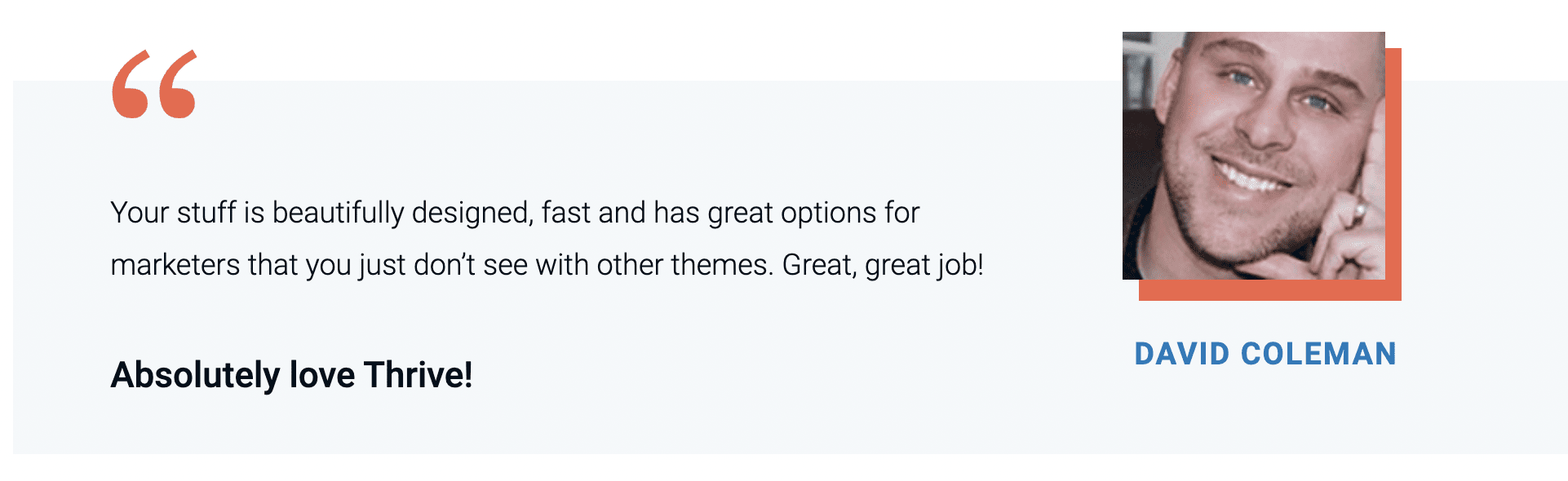Click the word "Absolutely" in the bold line

[x=195, y=375]
